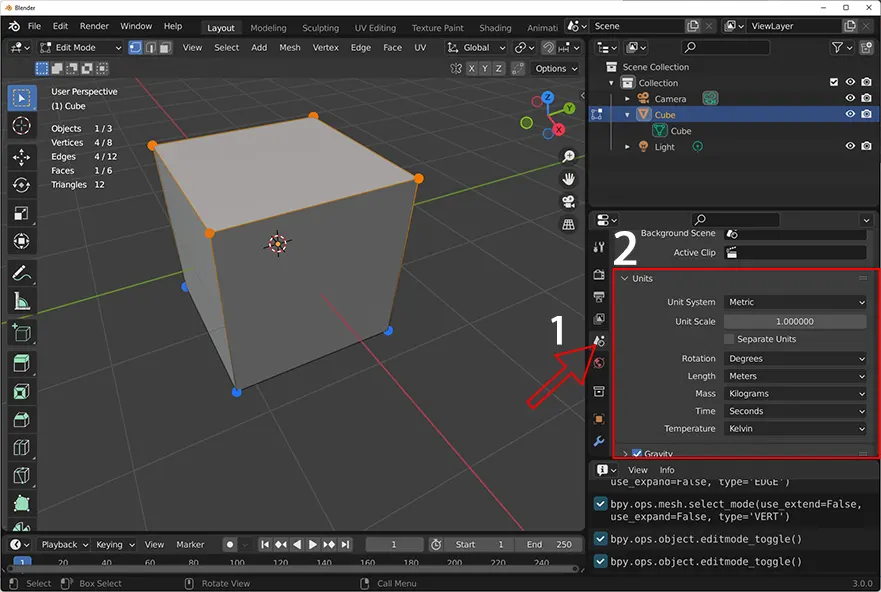Enable the Separate Units checkbox

pyautogui.click(x=729, y=339)
